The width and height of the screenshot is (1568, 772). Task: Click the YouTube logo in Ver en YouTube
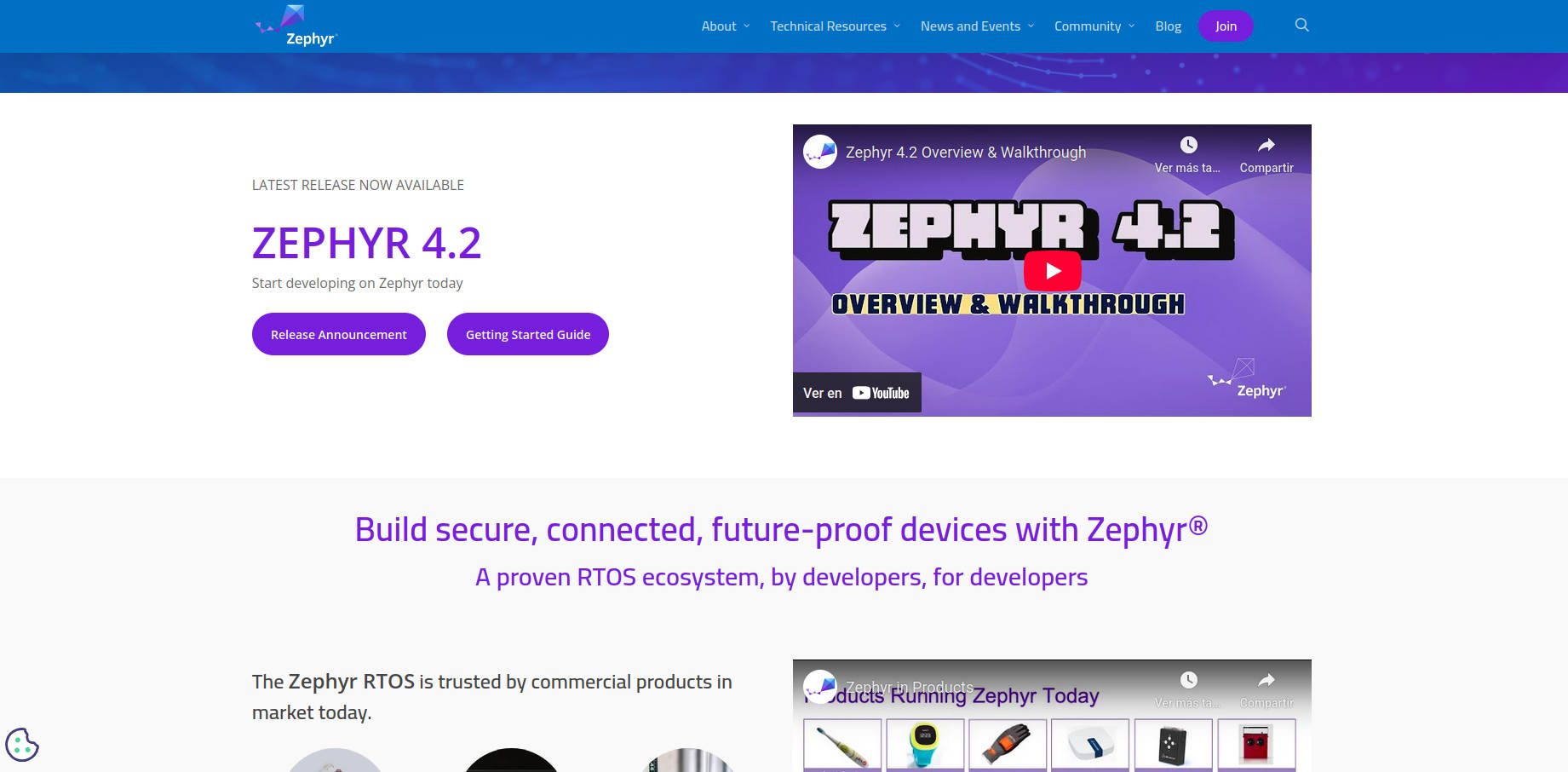(x=879, y=393)
